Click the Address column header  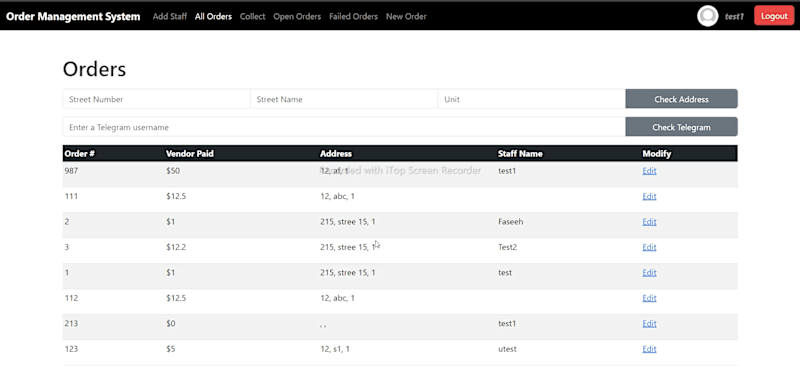(x=336, y=154)
